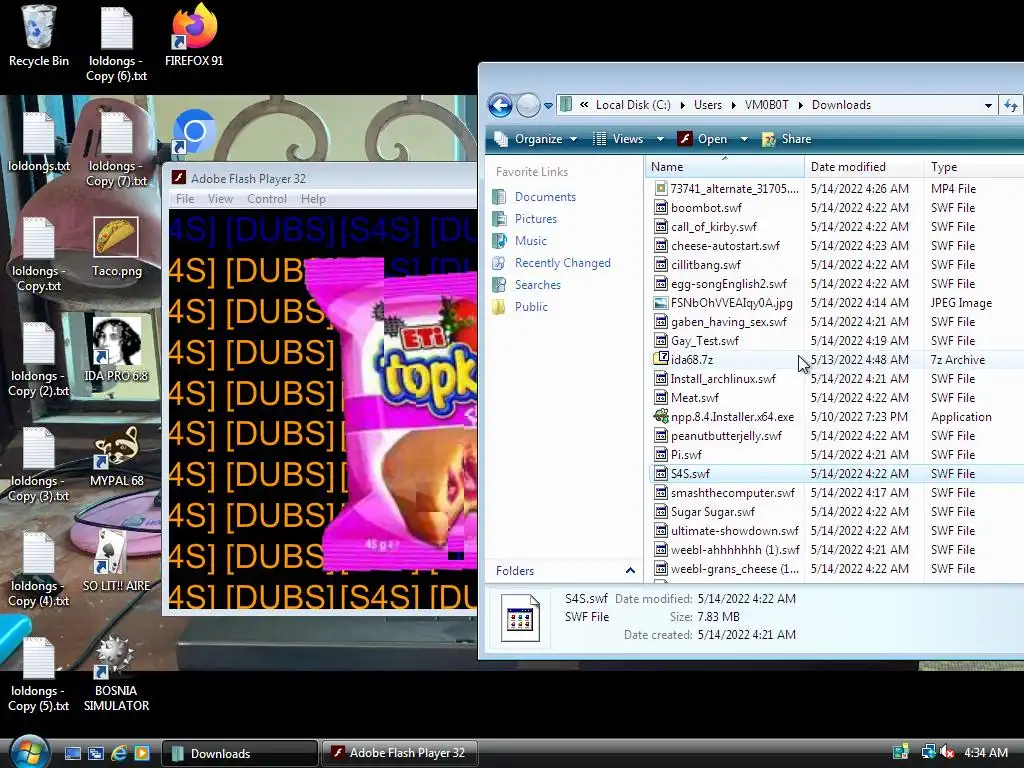Select the BOSNIA SIMULATOR desktop shortcut
This screenshot has width=1024, height=768.
pos(116,674)
